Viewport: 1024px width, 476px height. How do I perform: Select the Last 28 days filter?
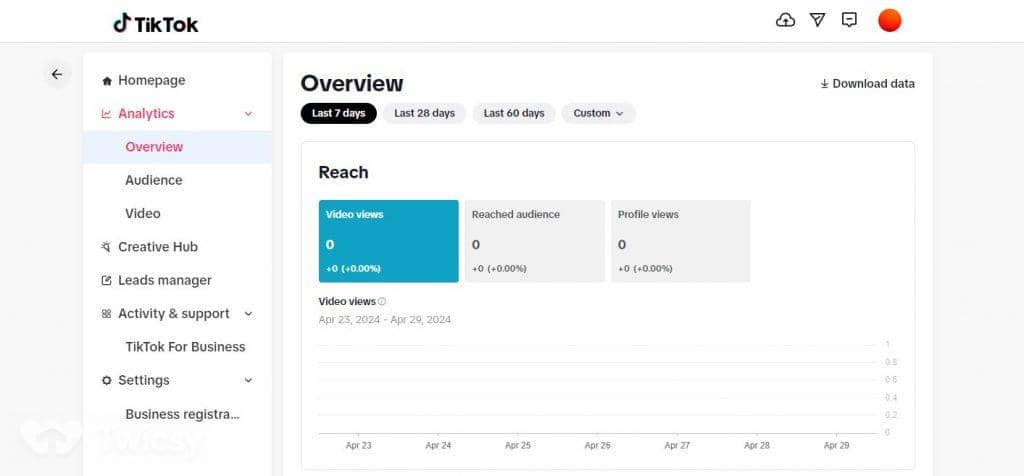(x=424, y=113)
